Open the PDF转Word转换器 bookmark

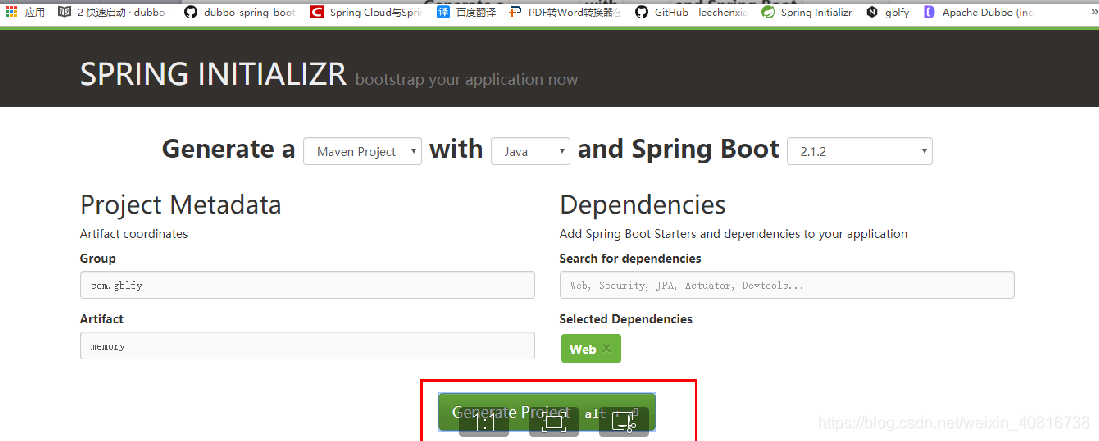pos(565,12)
